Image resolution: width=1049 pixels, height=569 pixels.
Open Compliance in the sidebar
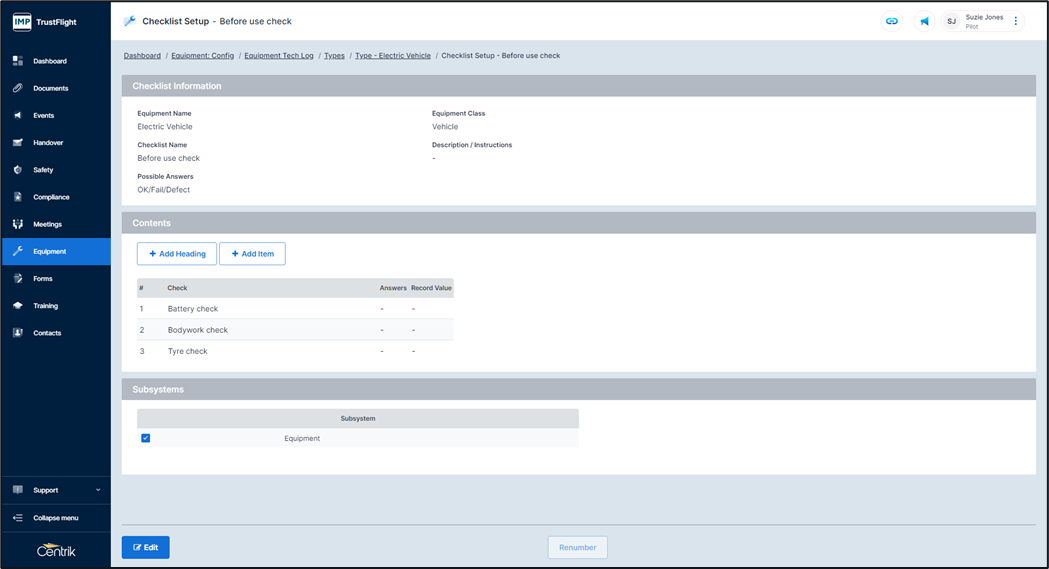pyautogui.click(x=51, y=197)
